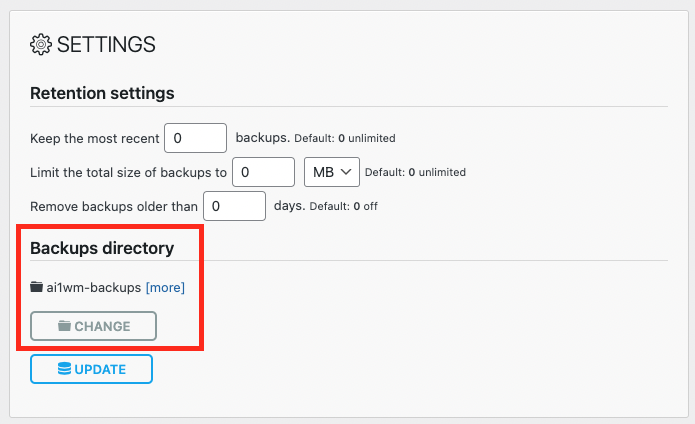Click the database icon inside UPDATE button

coord(64,369)
